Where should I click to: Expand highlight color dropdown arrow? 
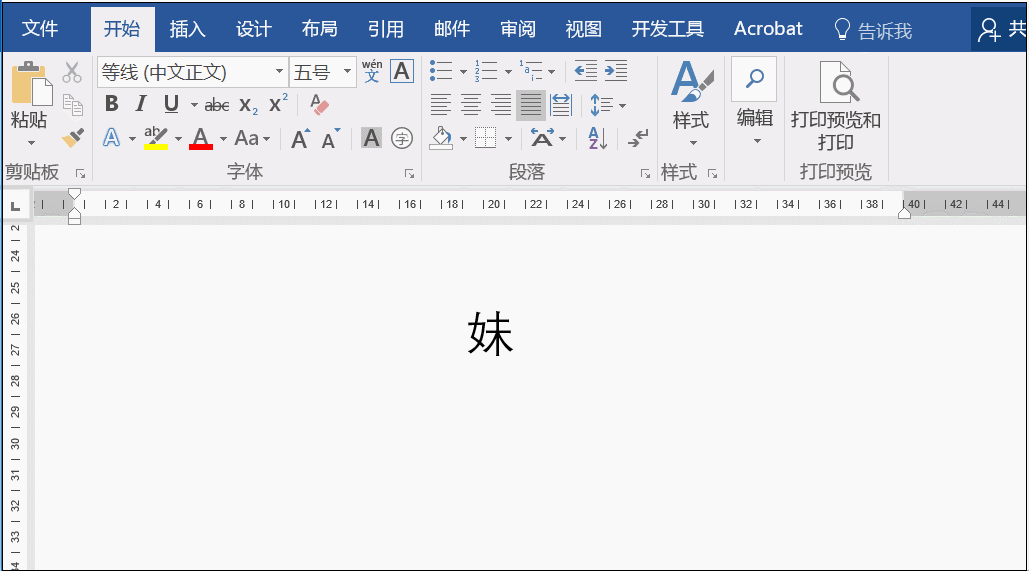click(178, 139)
